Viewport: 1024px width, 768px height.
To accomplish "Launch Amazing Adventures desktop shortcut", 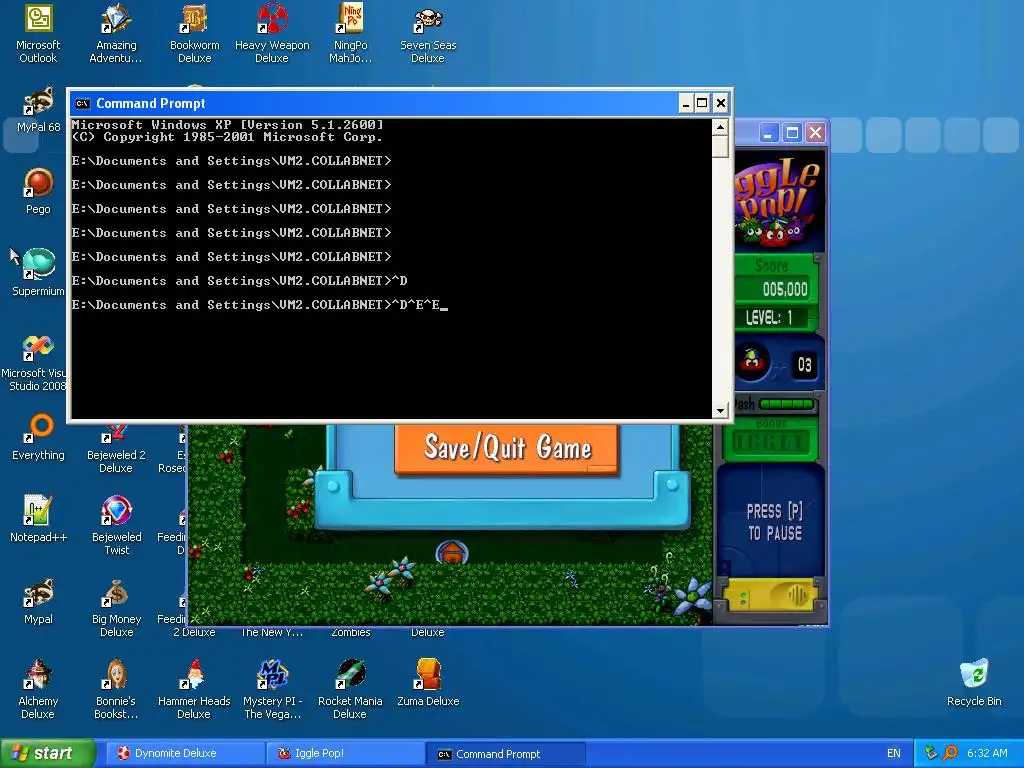I will [116, 34].
